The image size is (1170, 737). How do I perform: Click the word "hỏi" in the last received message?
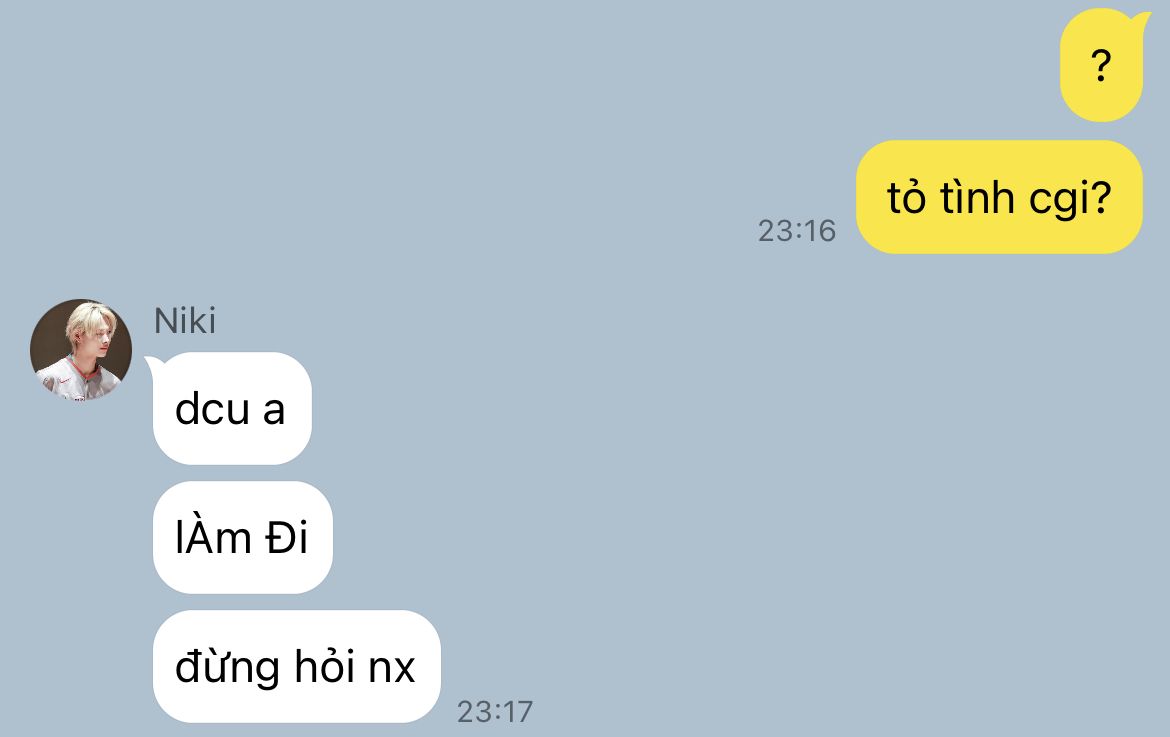click(x=325, y=664)
